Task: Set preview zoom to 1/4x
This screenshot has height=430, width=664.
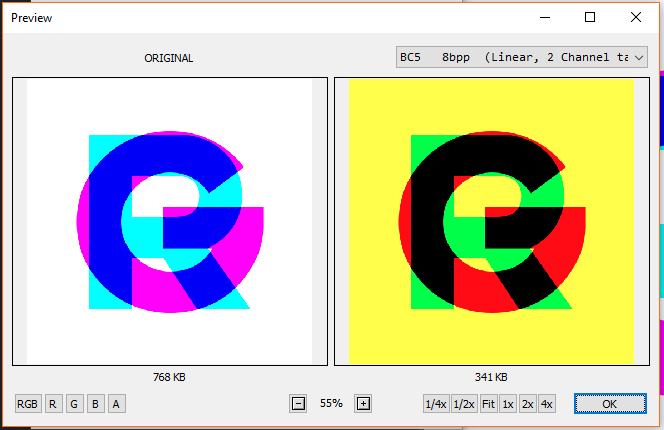Action: (436, 404)
